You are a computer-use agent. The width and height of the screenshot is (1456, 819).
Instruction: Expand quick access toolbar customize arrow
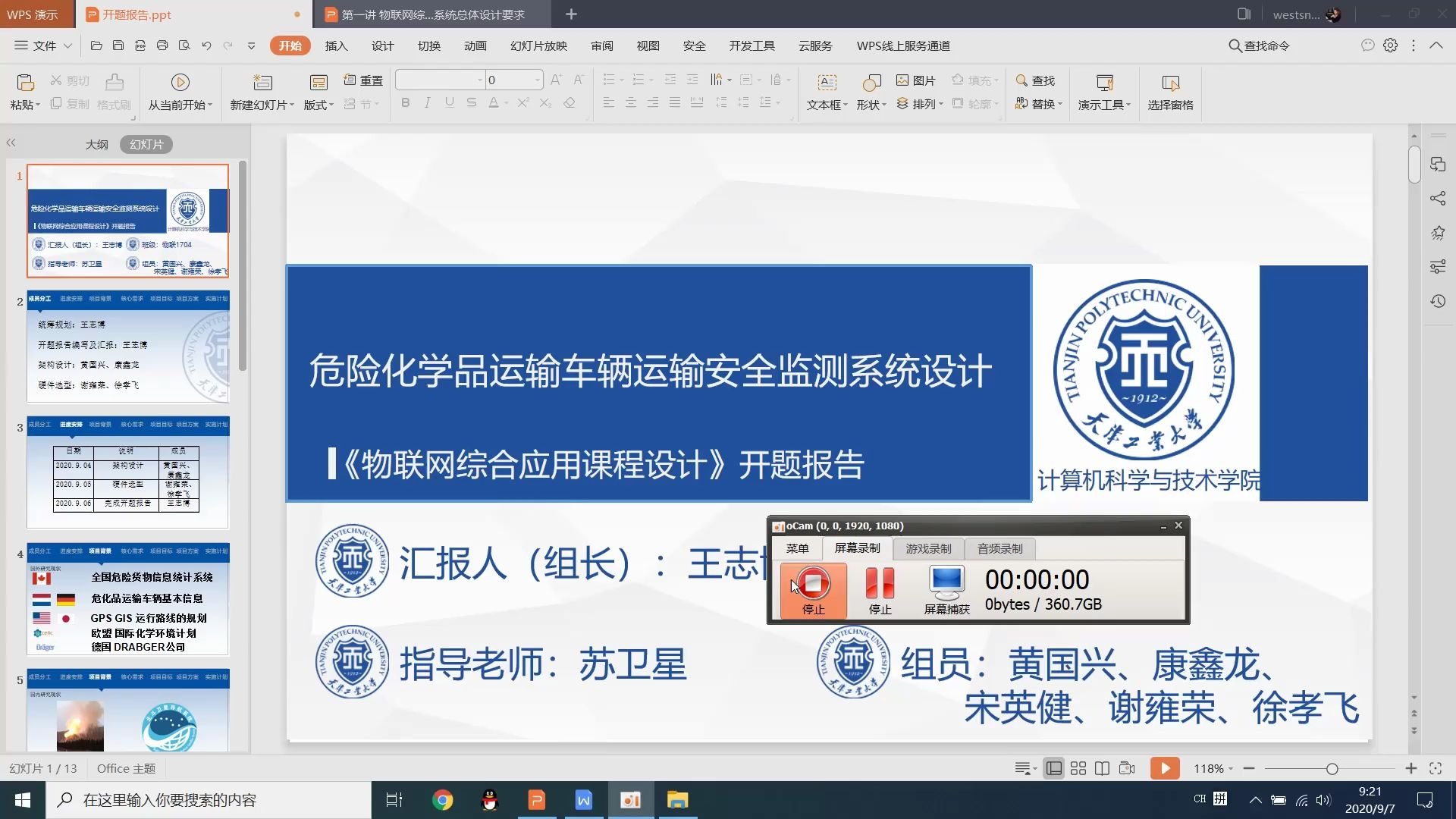click(251, 45)
